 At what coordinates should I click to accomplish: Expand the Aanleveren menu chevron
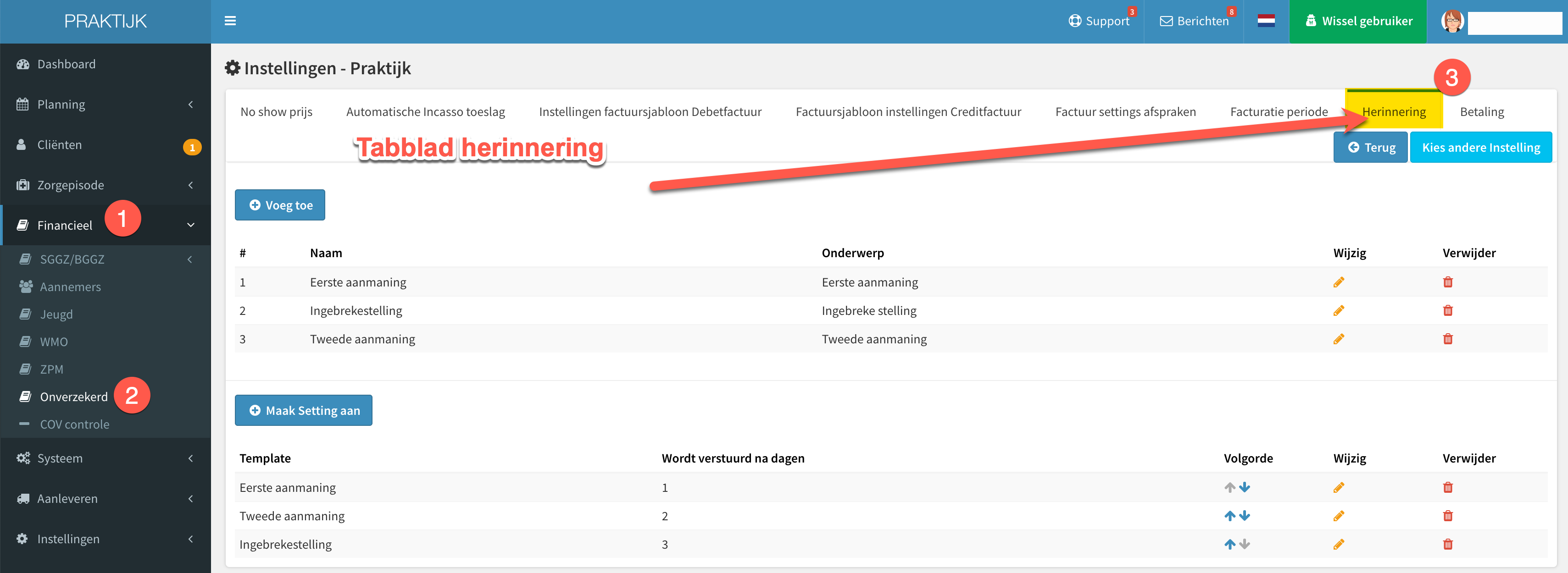coord(190,499)
